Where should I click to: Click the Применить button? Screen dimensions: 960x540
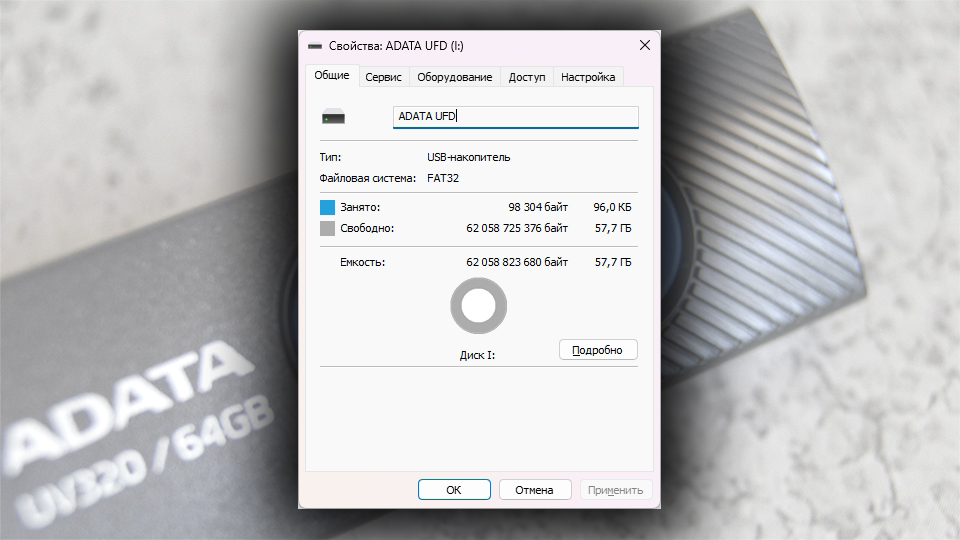coord(615,490)
